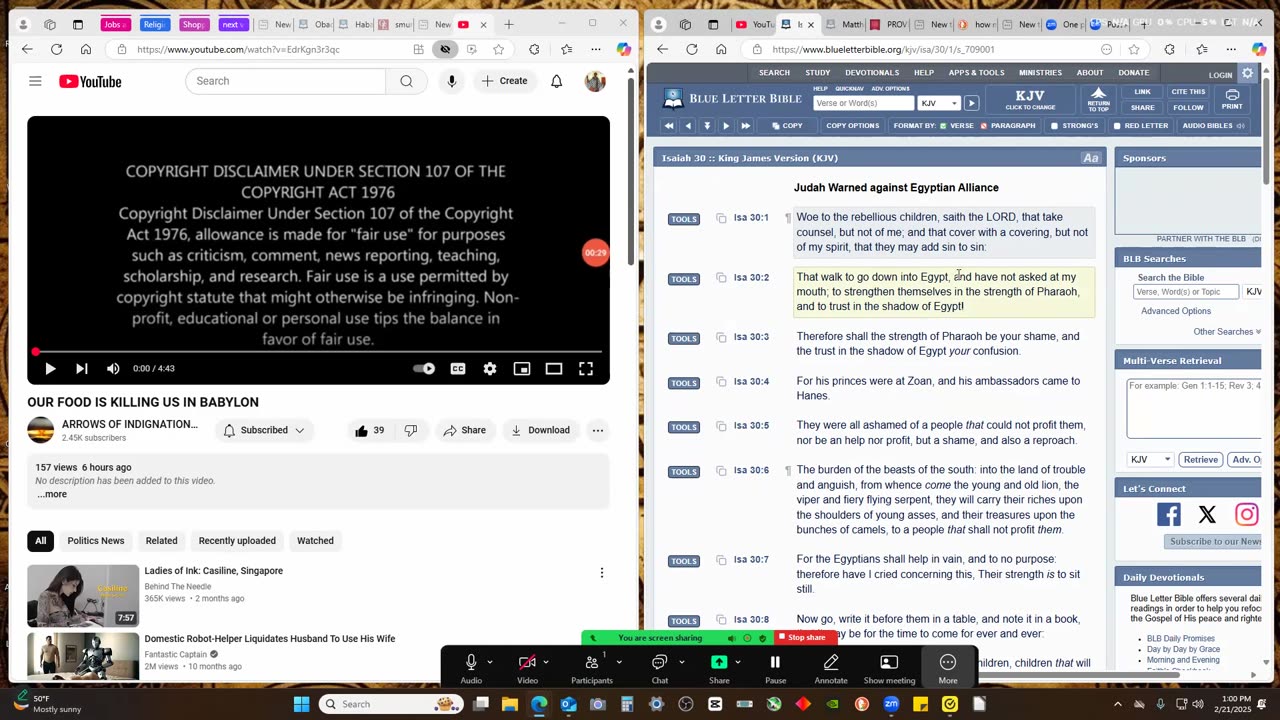1280x720 pixels.
Task: Change font size with Aa icon
Action: tap(1091, 158)
